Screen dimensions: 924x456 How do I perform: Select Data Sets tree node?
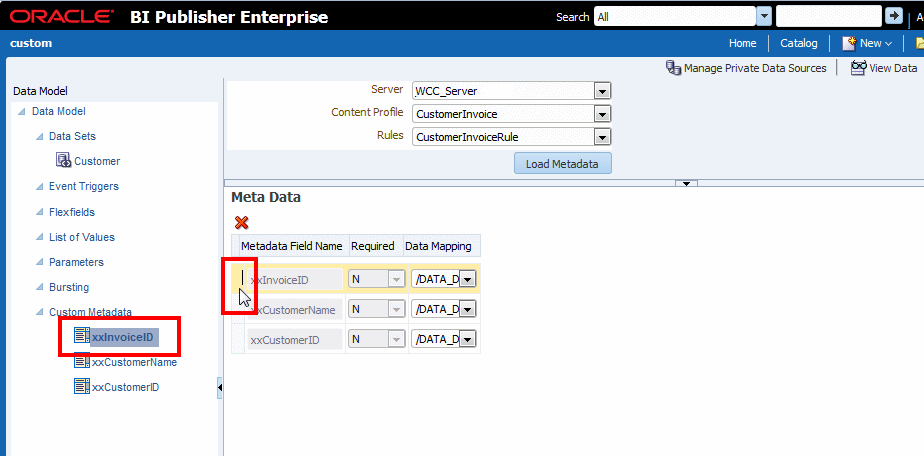point(72,136)
